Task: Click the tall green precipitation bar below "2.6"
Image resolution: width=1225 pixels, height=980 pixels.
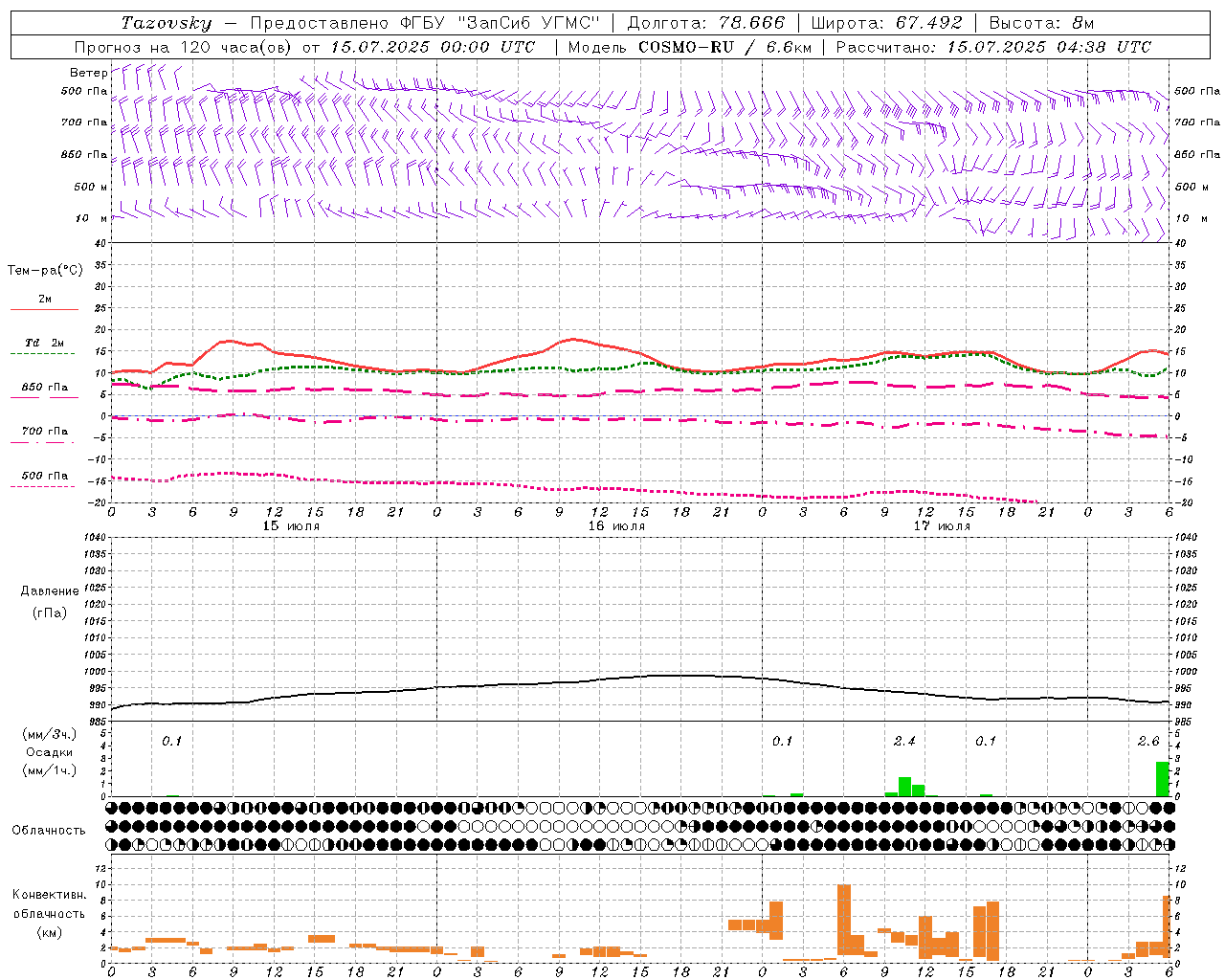Action: pyautogui.click(x=1163, y=779)
